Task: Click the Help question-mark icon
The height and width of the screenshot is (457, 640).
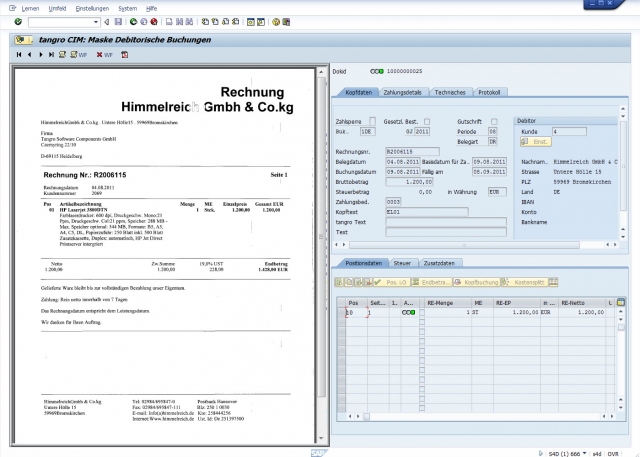Action: (276, 22)
